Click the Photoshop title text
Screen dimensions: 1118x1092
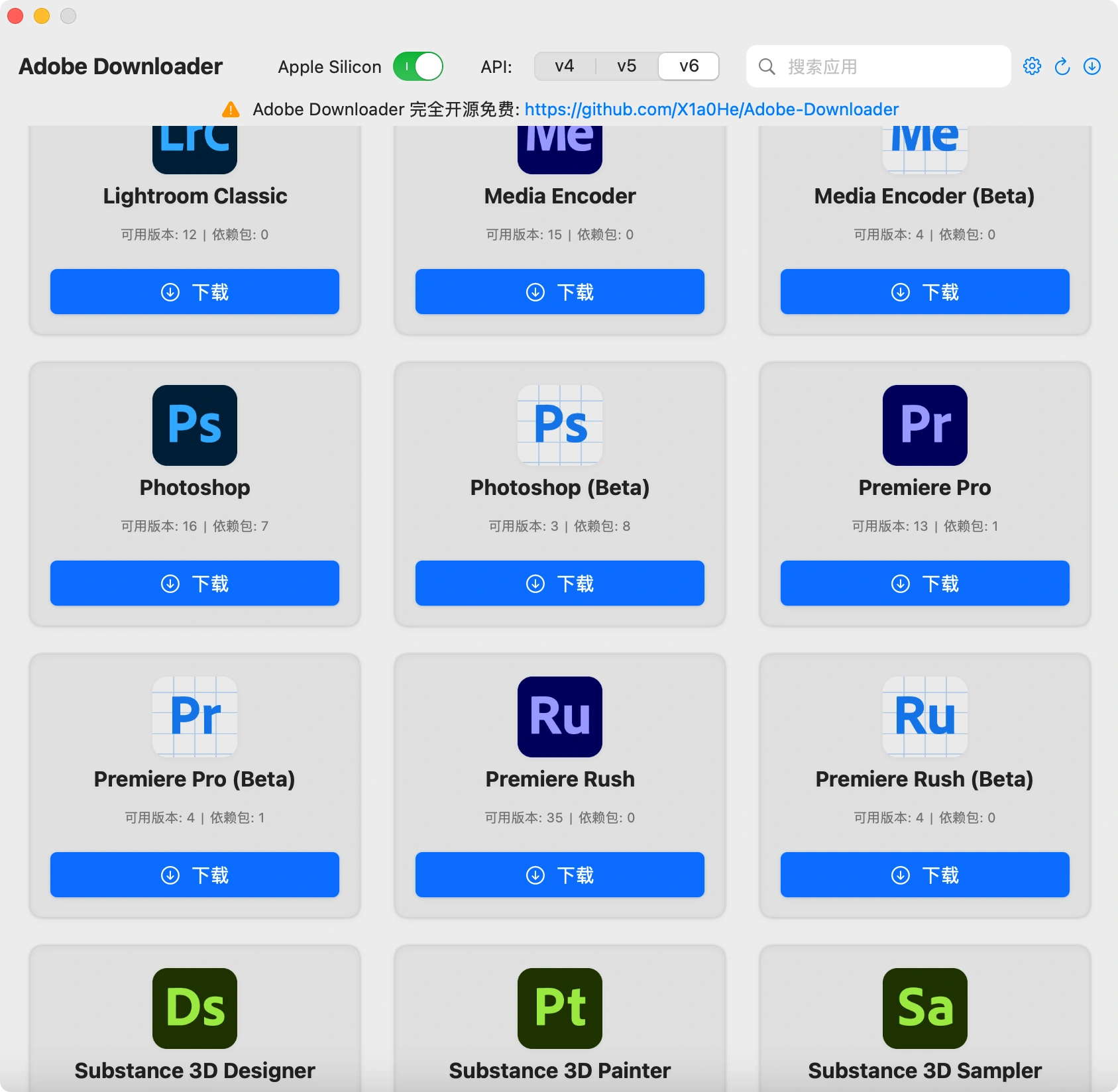click(195, 488)
